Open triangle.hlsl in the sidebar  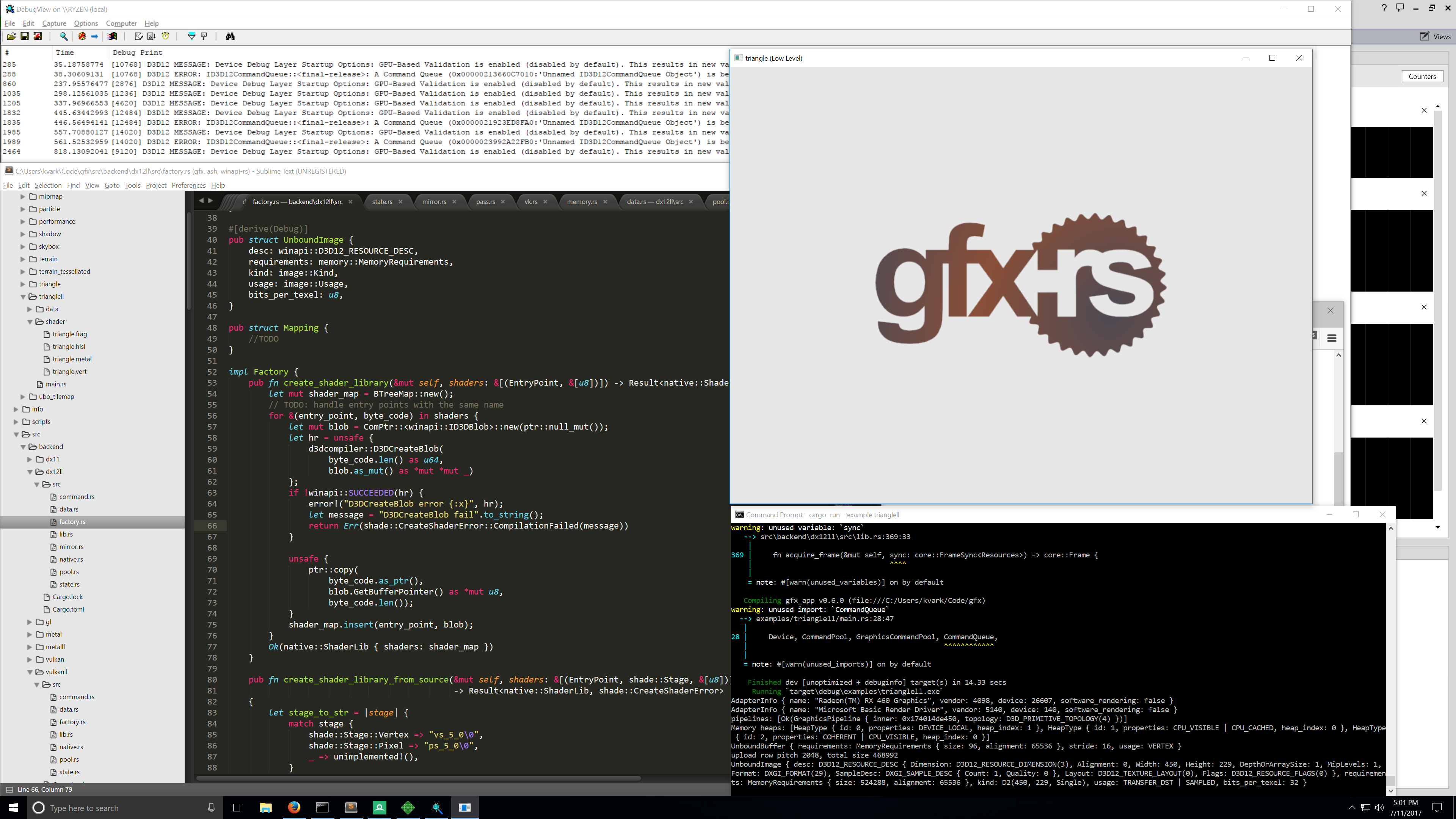click(x=68, y=347)
